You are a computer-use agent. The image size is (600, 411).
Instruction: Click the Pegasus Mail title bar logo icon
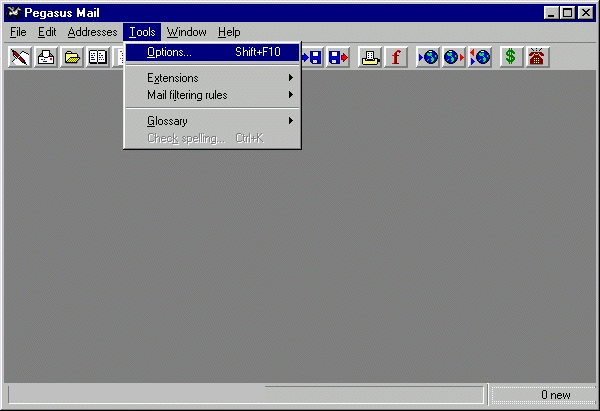click(x=14, y=13)
